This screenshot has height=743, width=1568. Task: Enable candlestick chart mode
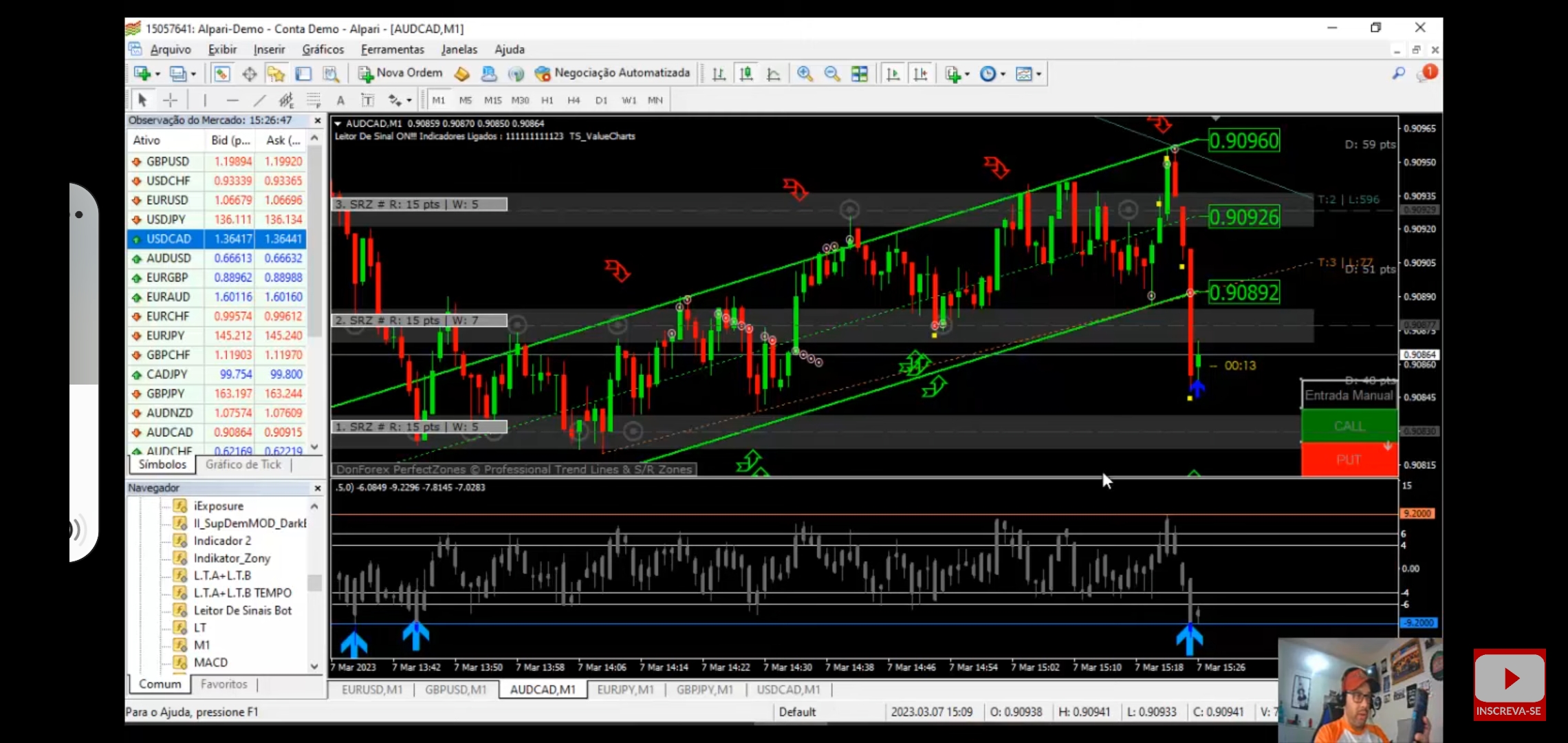[746, 74]
